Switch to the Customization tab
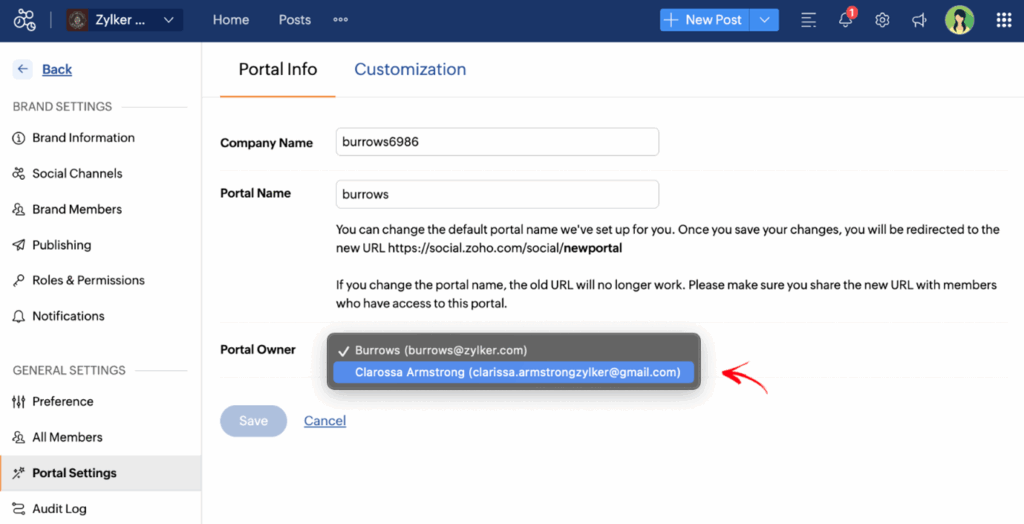Screen dimensions: 1024x524 coord(410,69)
